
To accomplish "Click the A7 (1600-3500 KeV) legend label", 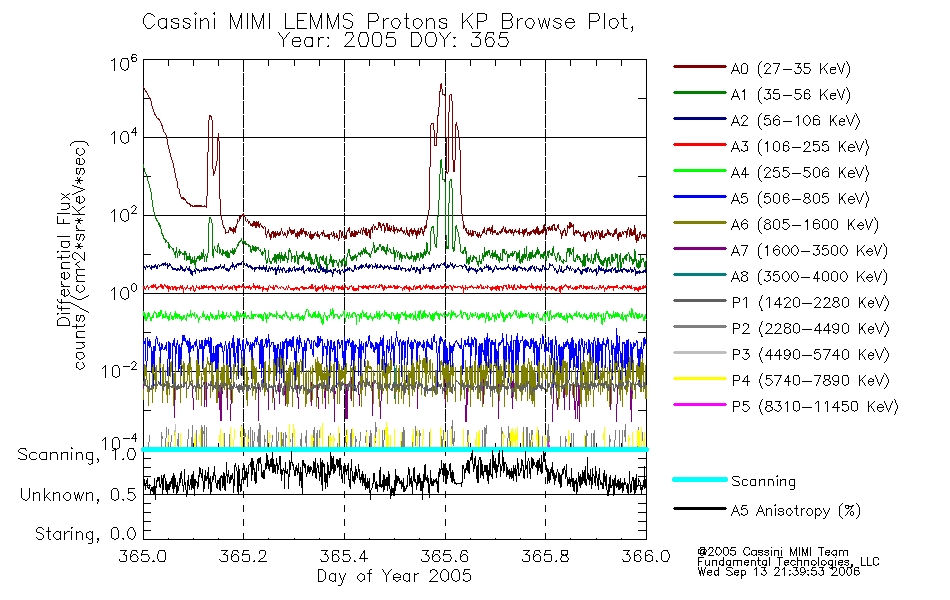I will coord(809,252).
